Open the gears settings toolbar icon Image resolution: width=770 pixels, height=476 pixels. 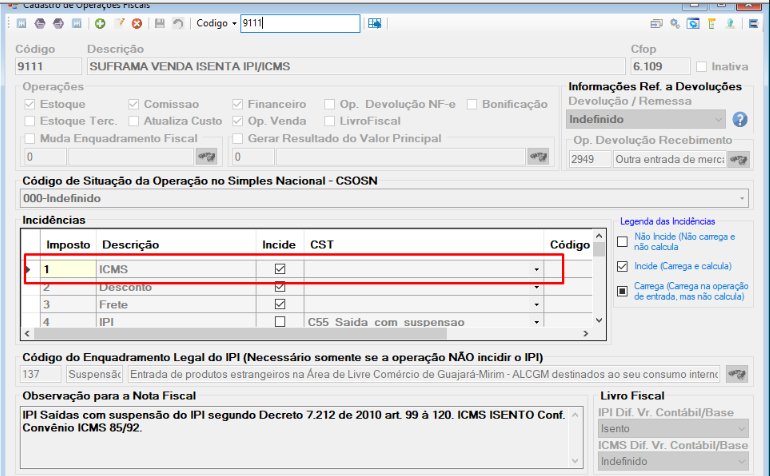point(675,23)
